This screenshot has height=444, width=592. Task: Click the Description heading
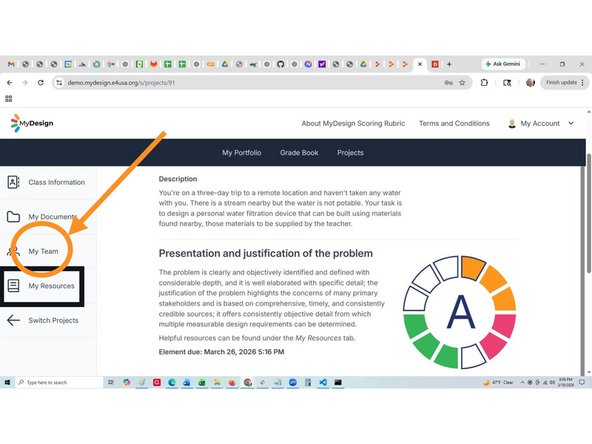[178, 179]
